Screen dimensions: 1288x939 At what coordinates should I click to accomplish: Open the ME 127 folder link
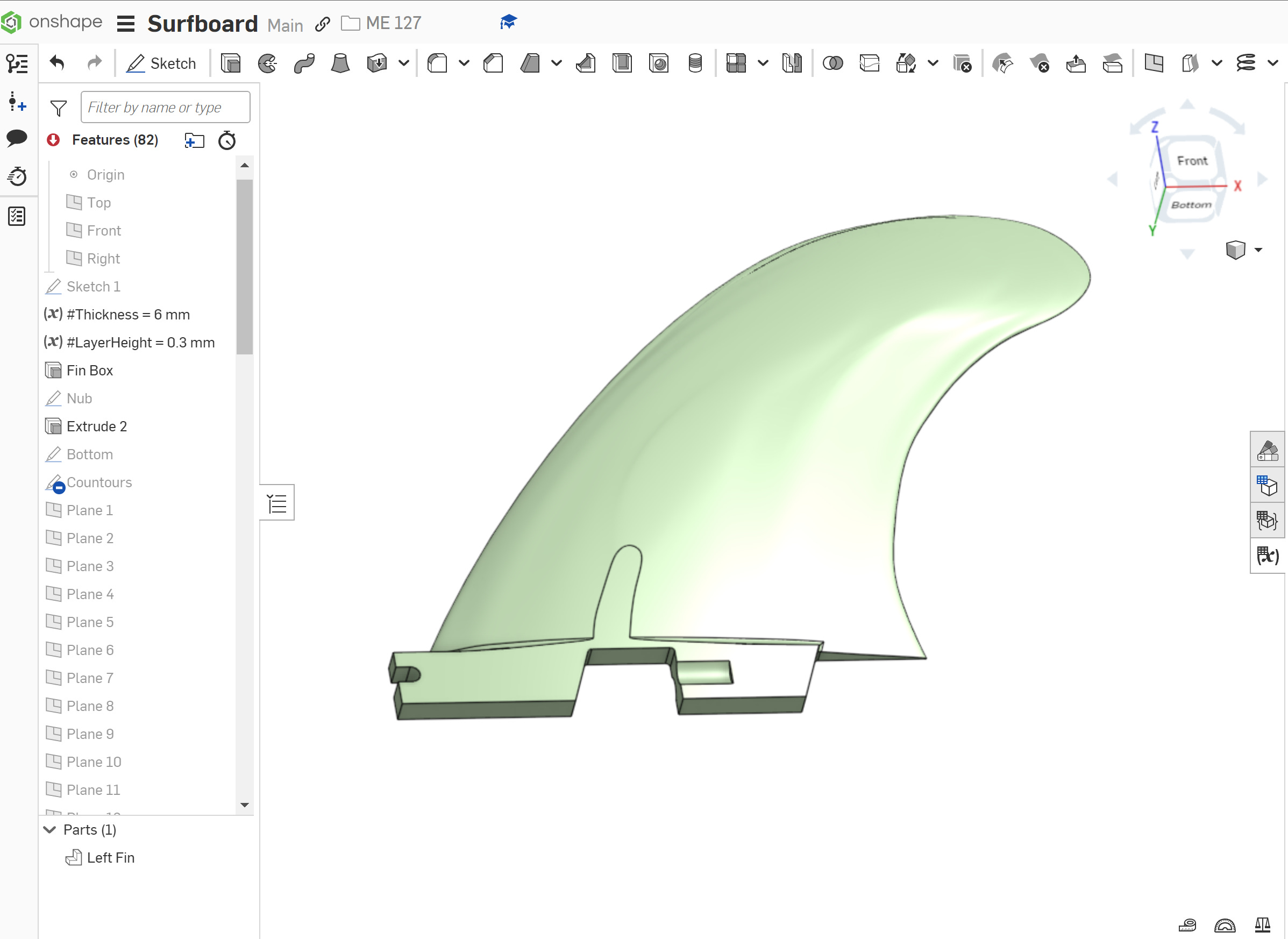(393, 23)
